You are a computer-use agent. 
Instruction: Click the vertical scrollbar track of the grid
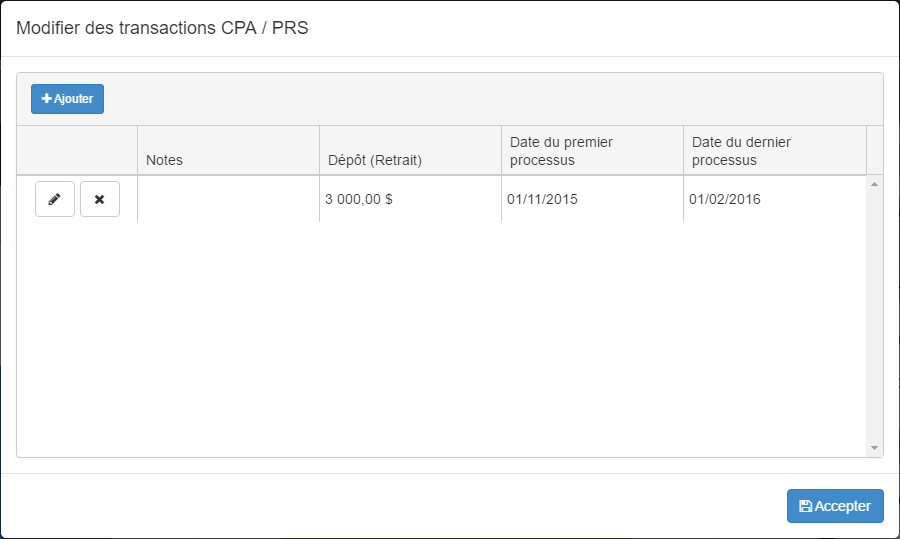[875, 320]
